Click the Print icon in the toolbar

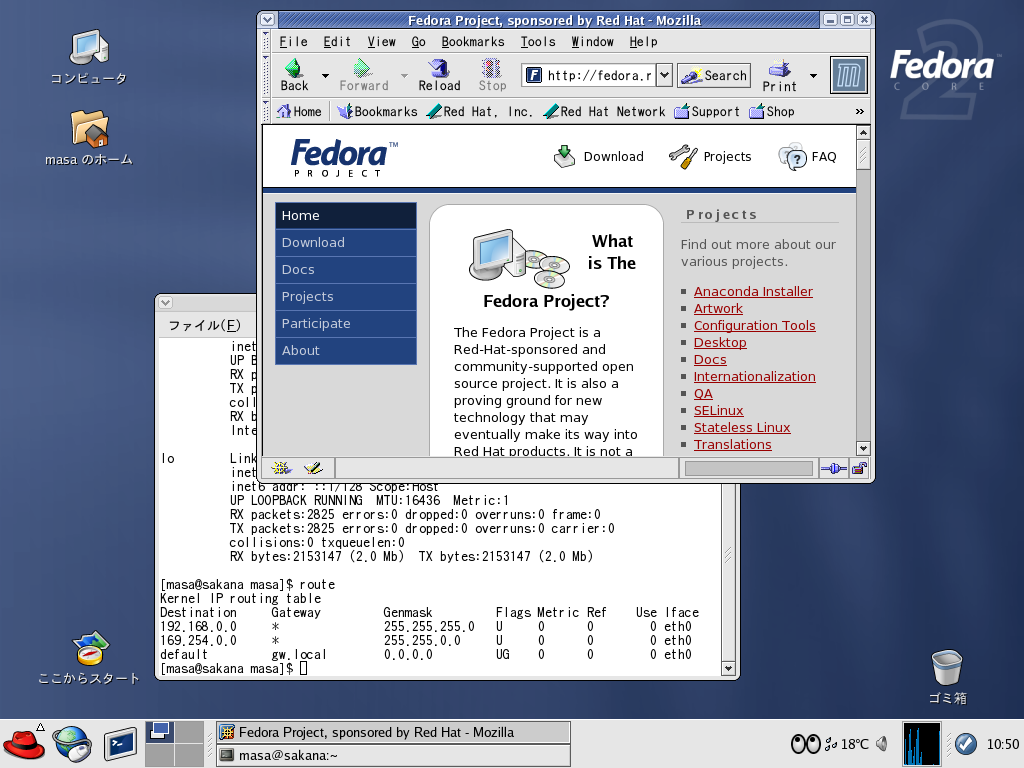point(779,69)
